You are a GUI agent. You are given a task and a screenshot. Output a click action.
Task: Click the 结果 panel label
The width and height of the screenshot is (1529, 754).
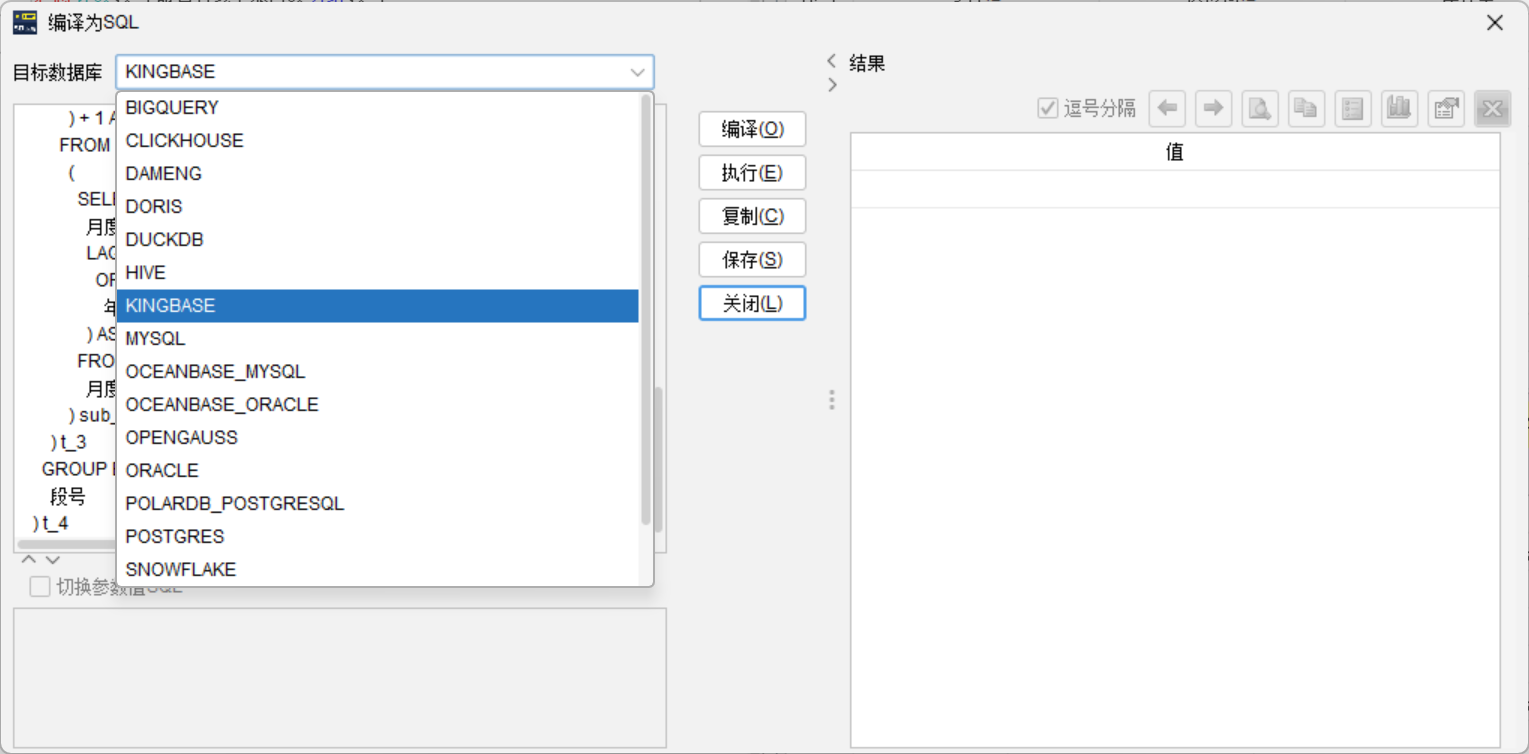point(867,64)
